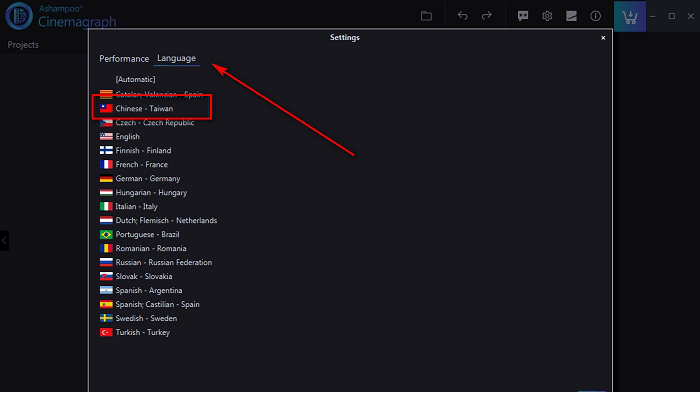
Task: Select French - France language
Action: (133, 165)
